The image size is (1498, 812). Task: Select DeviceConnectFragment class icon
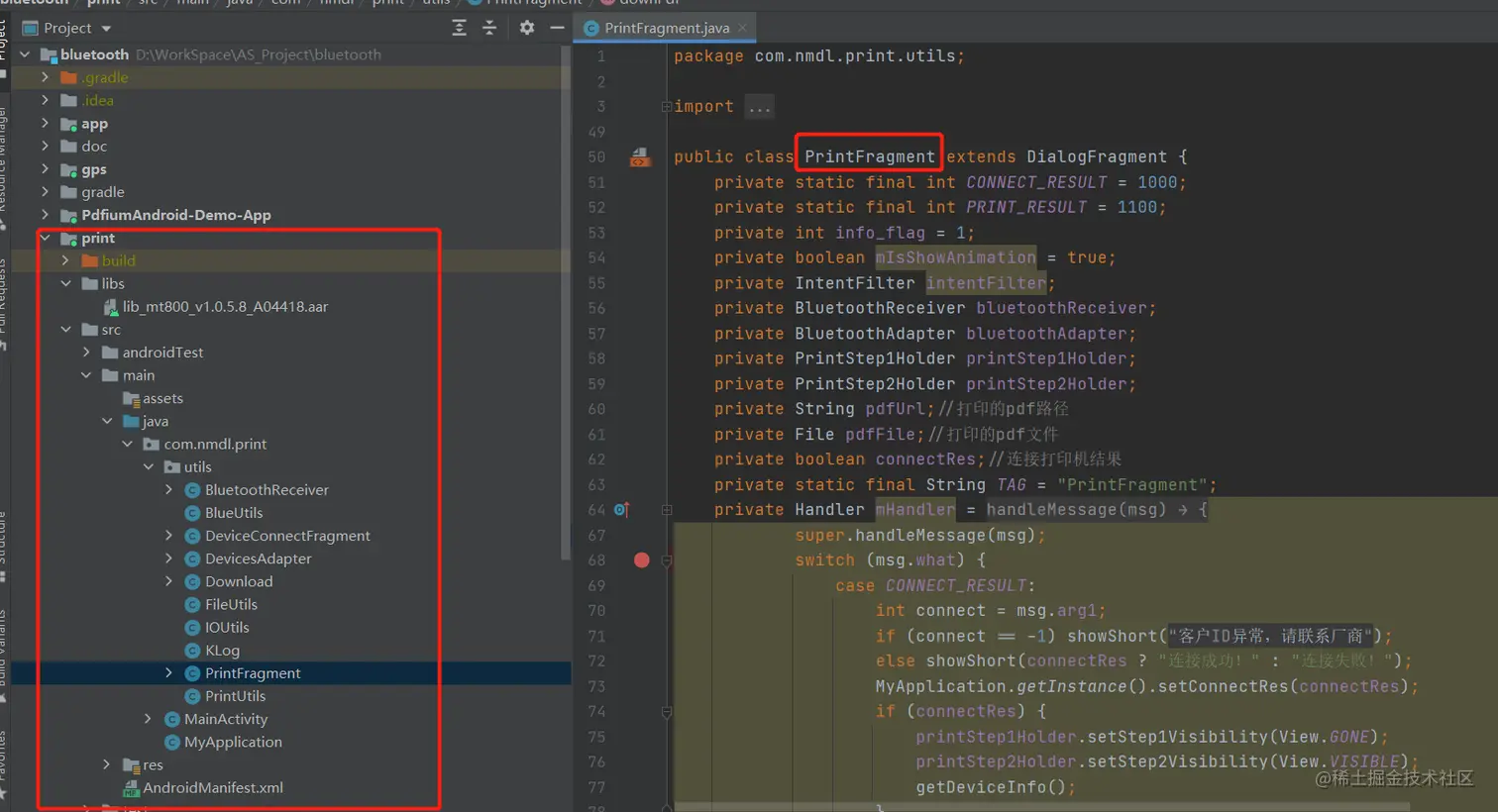pos(192,536)
